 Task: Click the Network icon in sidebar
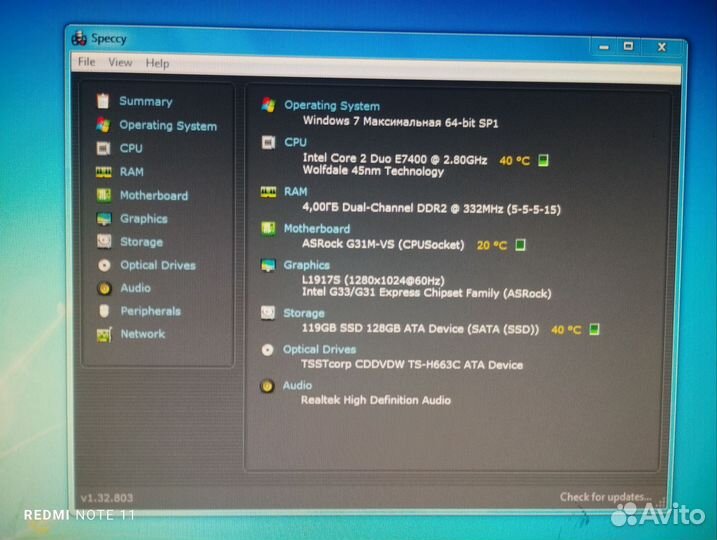[103, 335]
